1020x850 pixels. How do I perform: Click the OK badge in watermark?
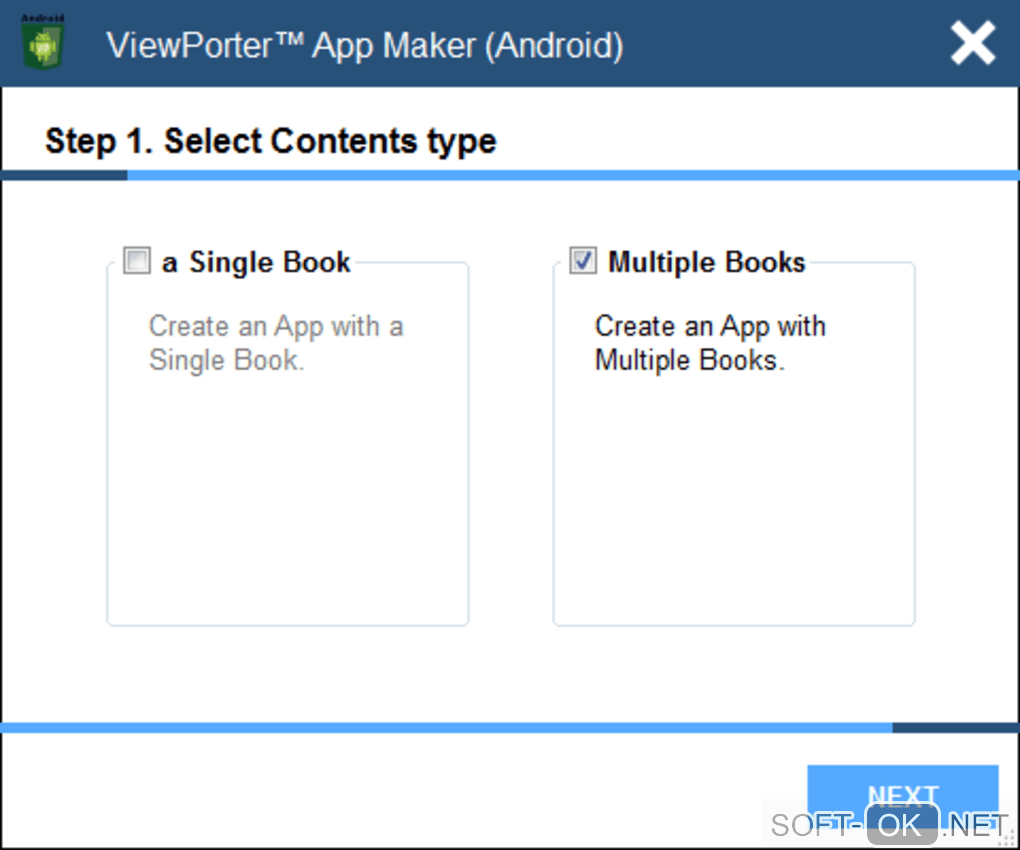(900, 826)
